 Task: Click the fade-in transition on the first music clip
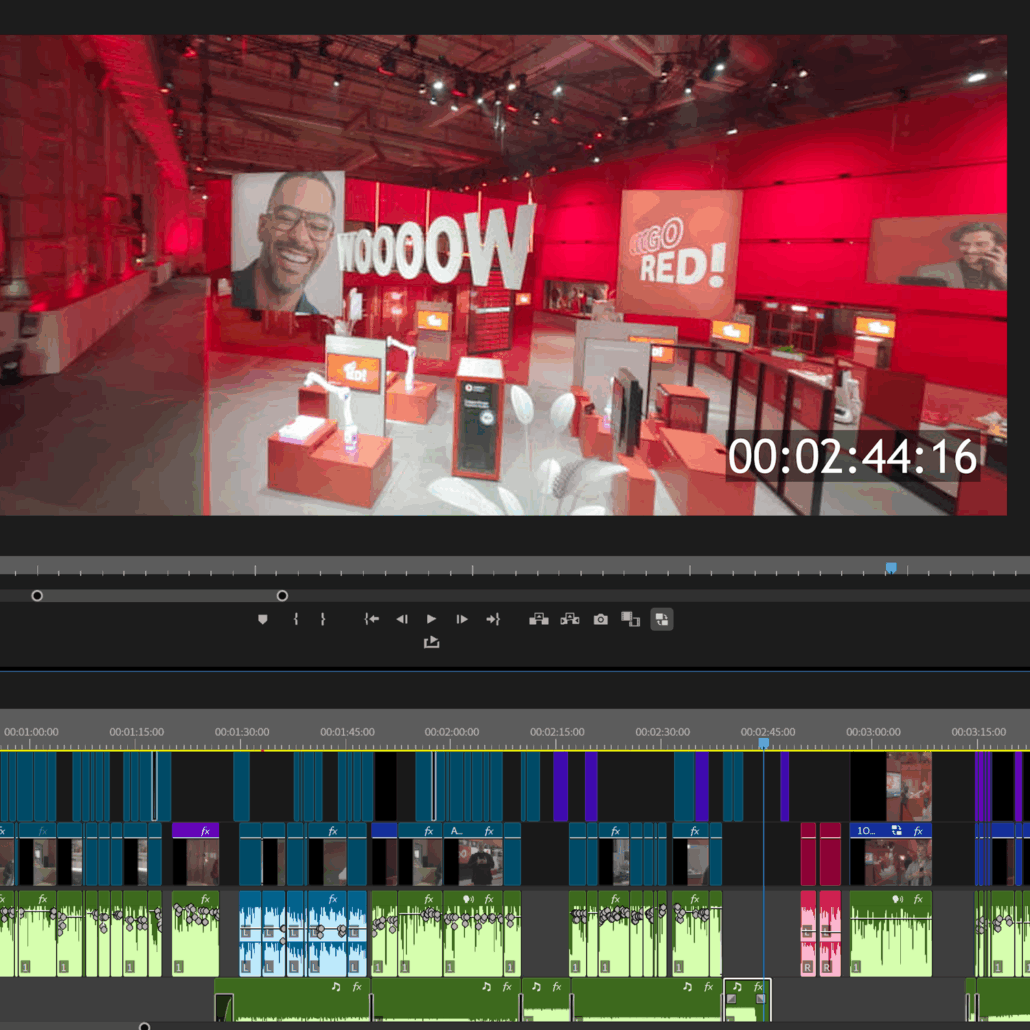[224, 1007]
